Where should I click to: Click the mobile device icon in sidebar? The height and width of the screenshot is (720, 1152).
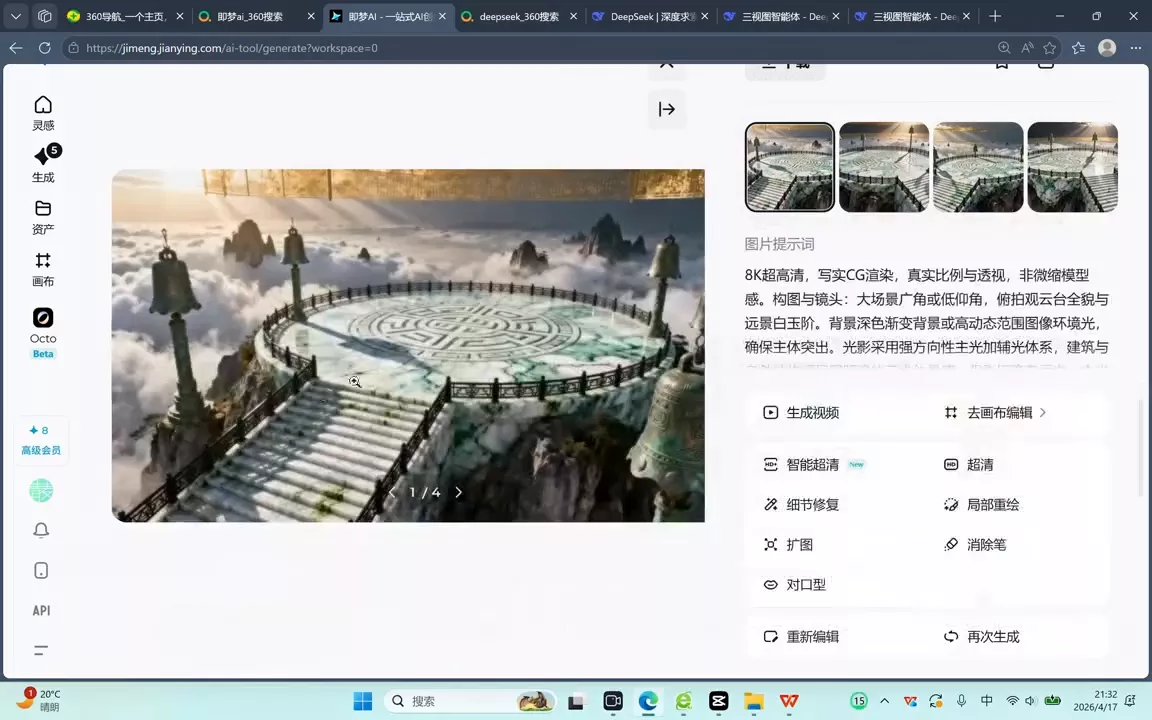[x=41, y=570]
